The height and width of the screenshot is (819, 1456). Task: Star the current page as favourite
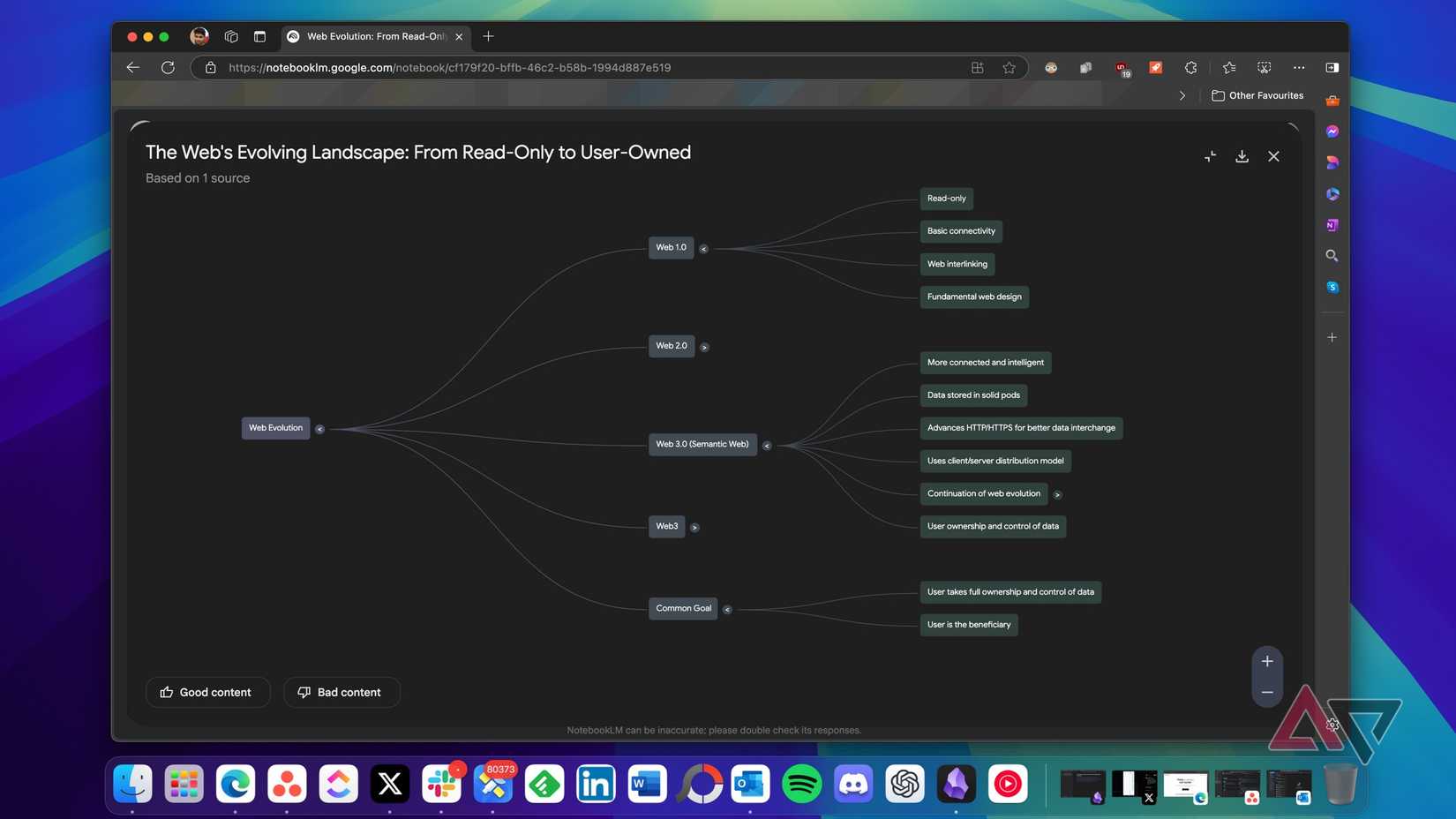(x=1009, y=67)
